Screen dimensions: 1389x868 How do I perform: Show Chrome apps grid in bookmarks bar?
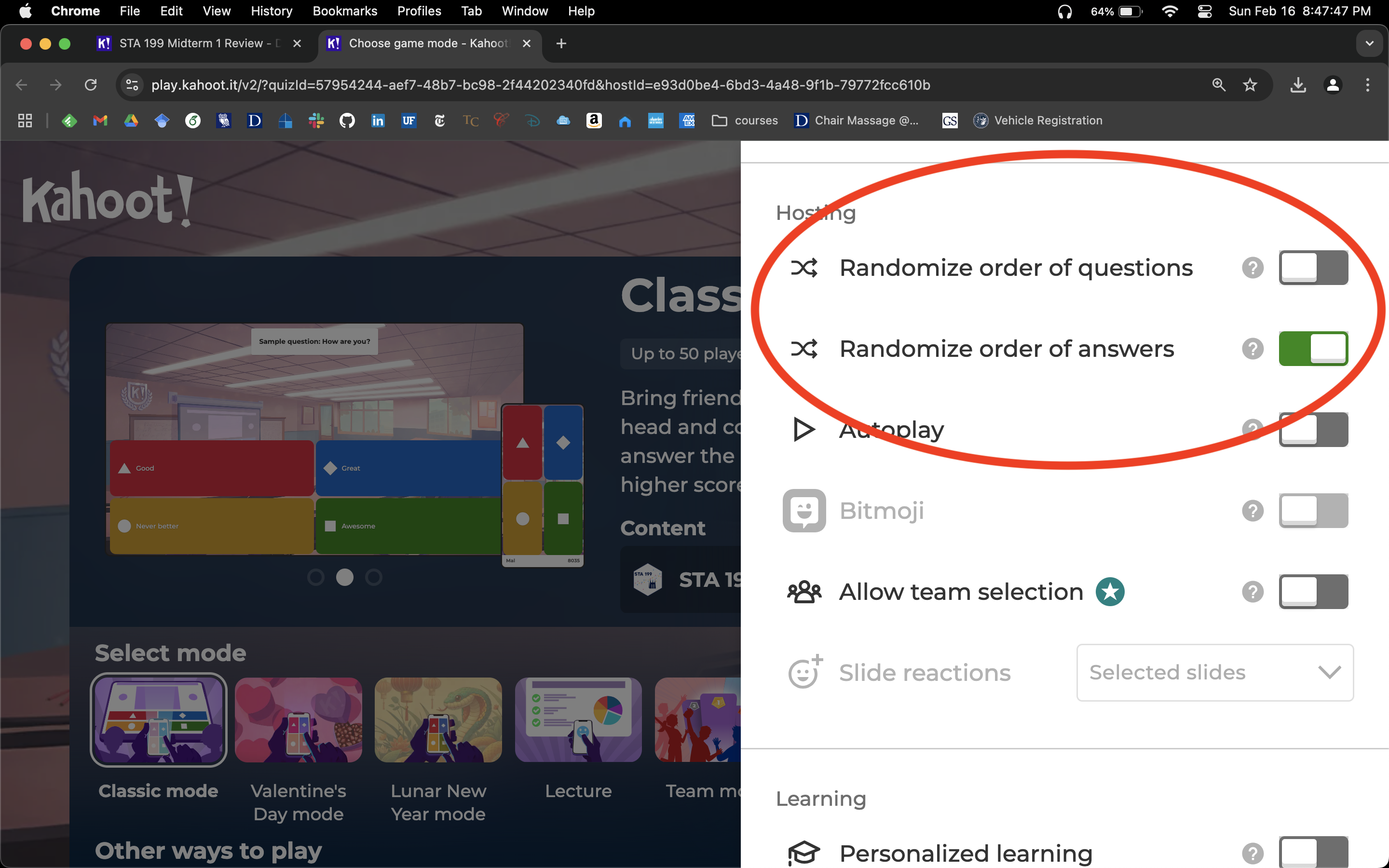25,121
